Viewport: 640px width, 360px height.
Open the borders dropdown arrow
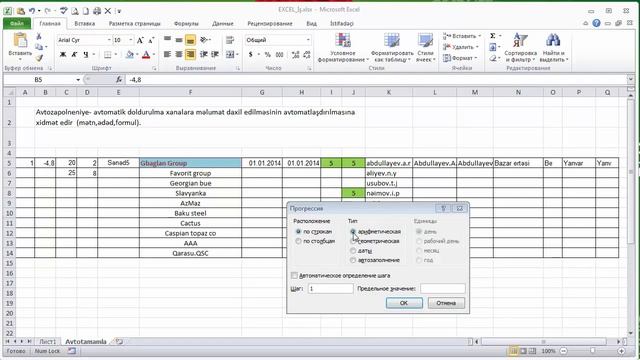[x=116, y=54]
